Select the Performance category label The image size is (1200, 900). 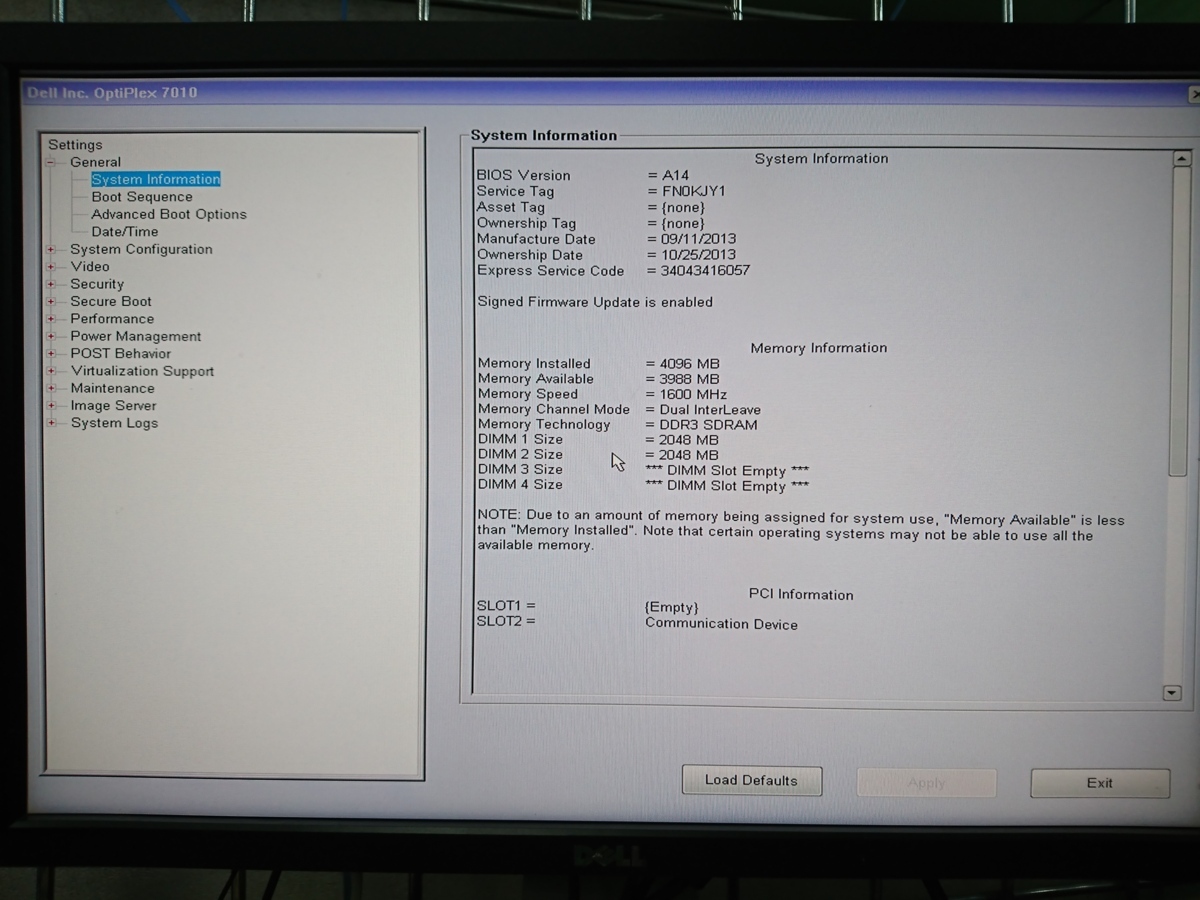tap(112, 319)
